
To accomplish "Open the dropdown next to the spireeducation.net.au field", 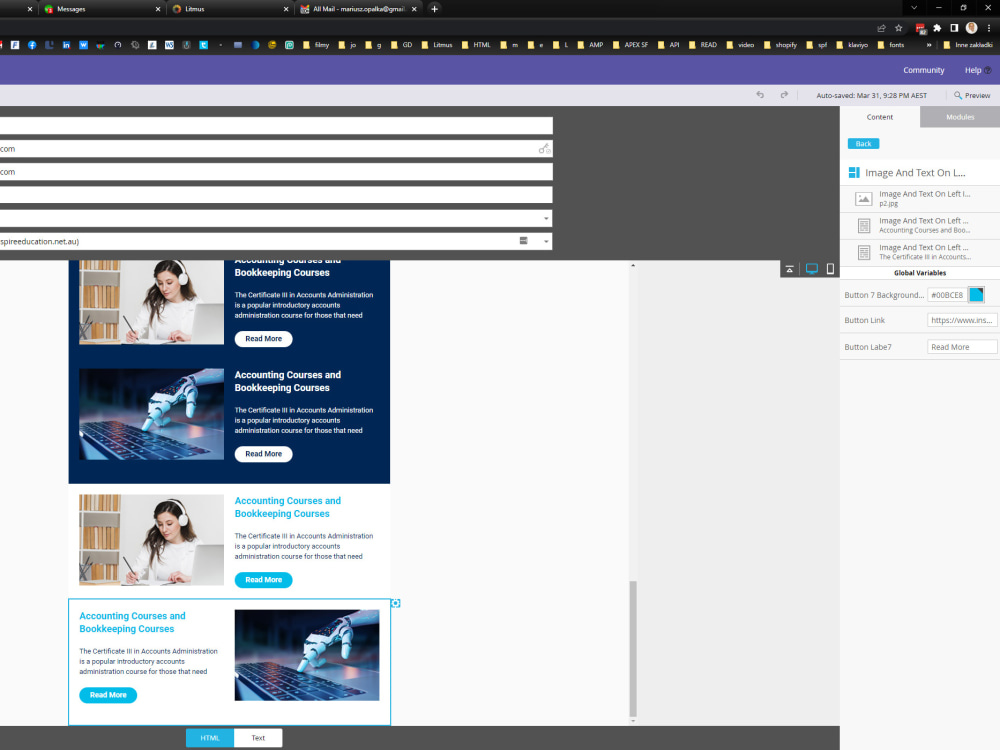I will click(x=546, y=241).
